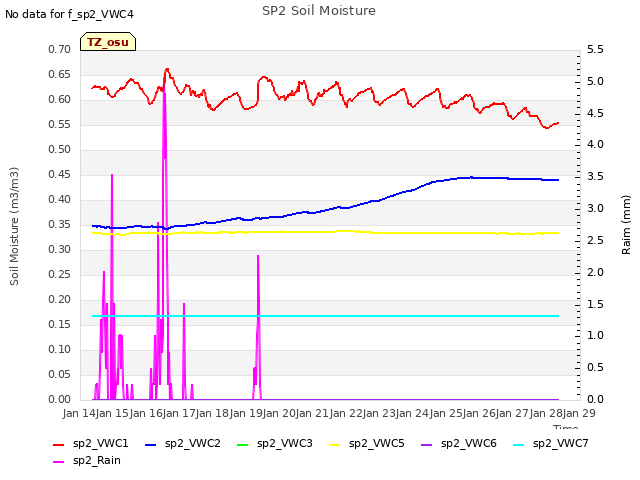The height and width of the screenshot is (480, 640).
Task: Click the TZ_osu tag label
Action: point(108,42)
